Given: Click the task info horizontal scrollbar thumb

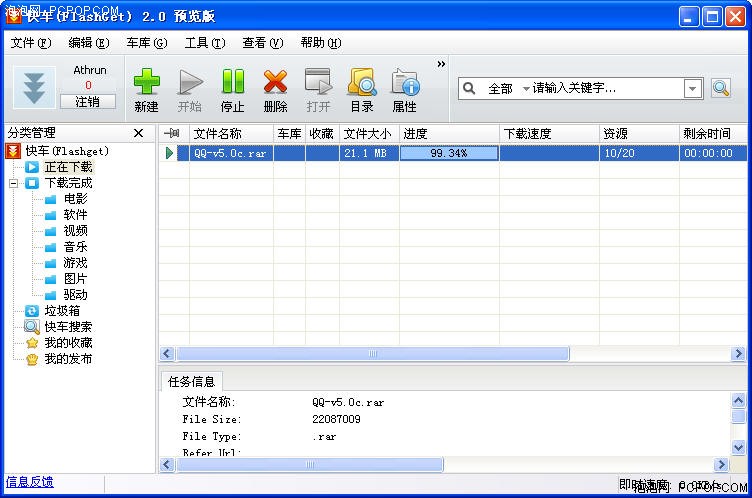Looking at the screenshot, I should (x=310, y=464).
